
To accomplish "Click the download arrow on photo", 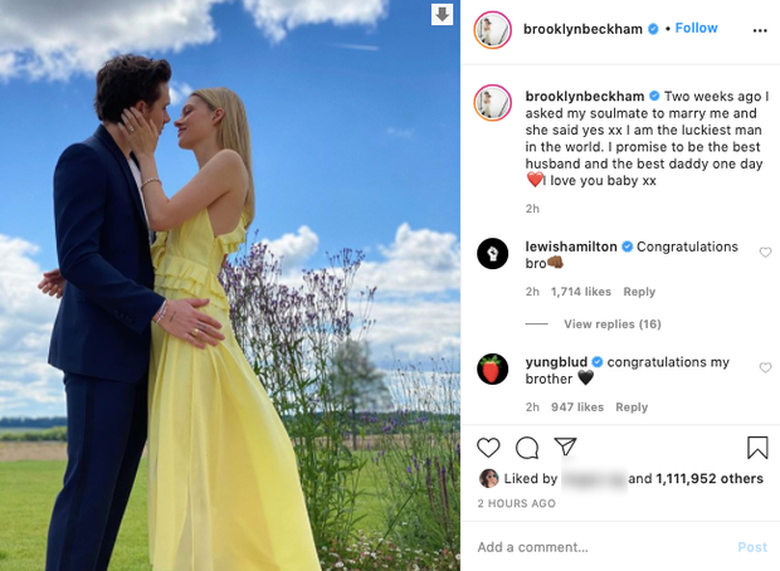I will (x=442, y=15).
